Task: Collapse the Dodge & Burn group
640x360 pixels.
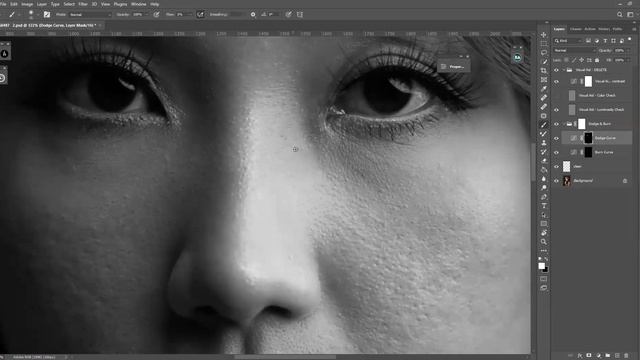Action: [x=564, y=124]
